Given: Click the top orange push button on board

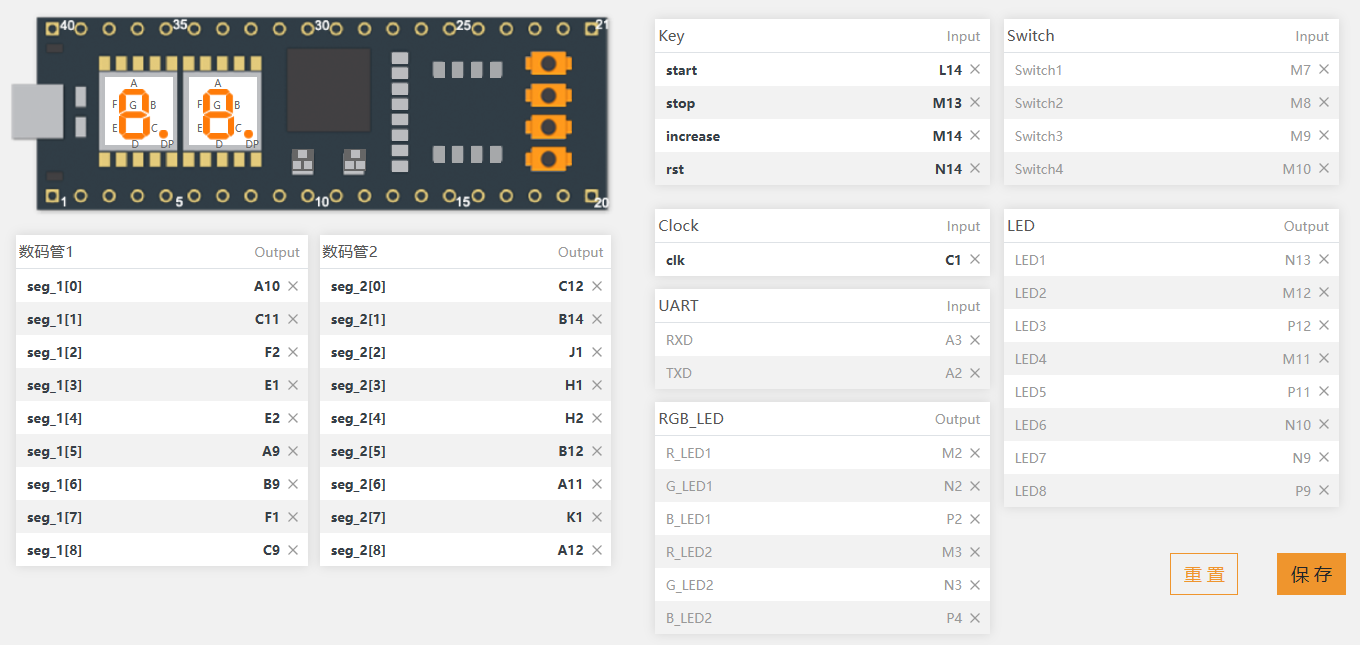Looking at the screenshot, I should (x=547, y=64).
